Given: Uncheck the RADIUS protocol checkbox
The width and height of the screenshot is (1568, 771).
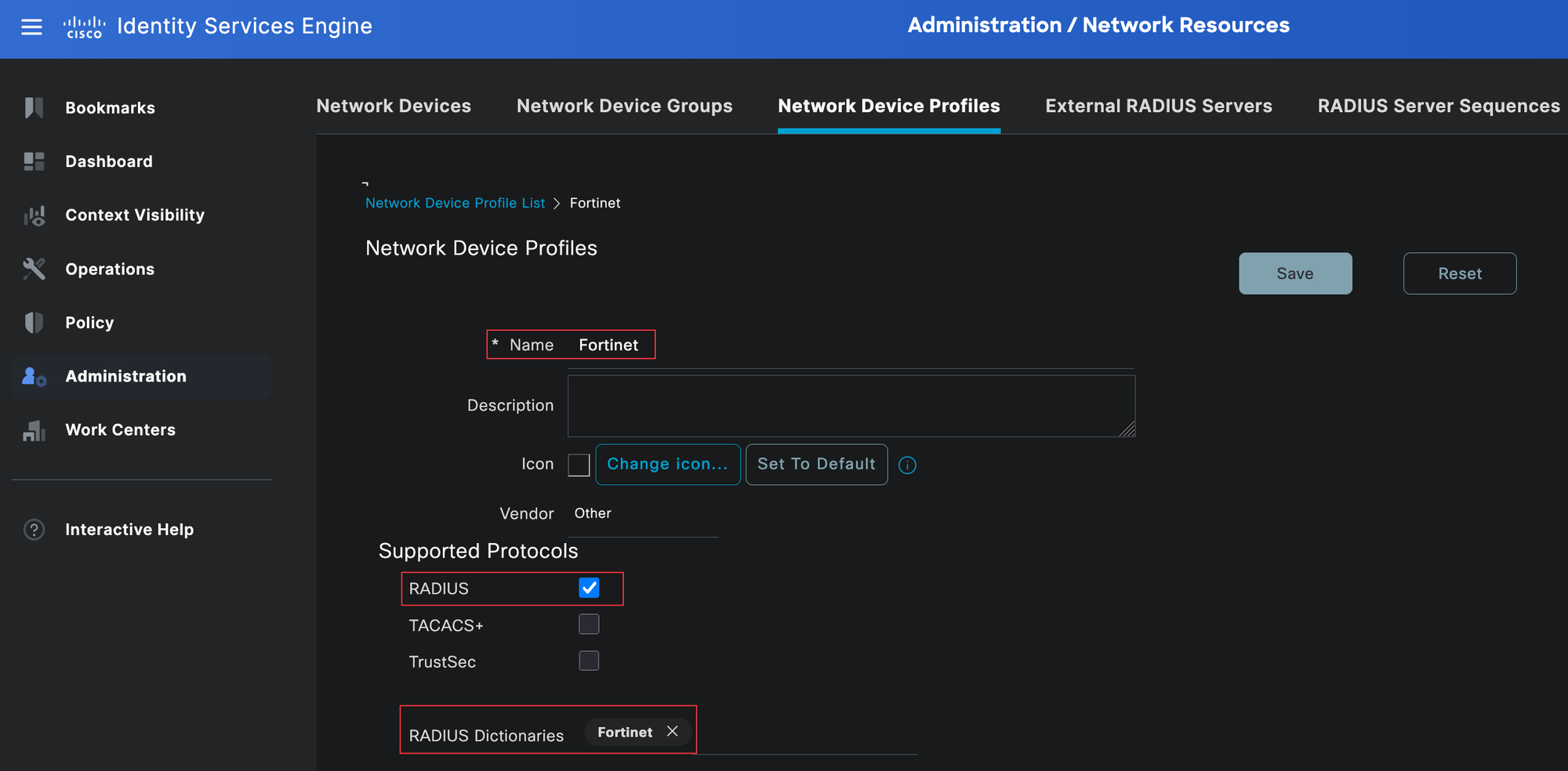Looking at the screenshot, I should pos(589,588).
